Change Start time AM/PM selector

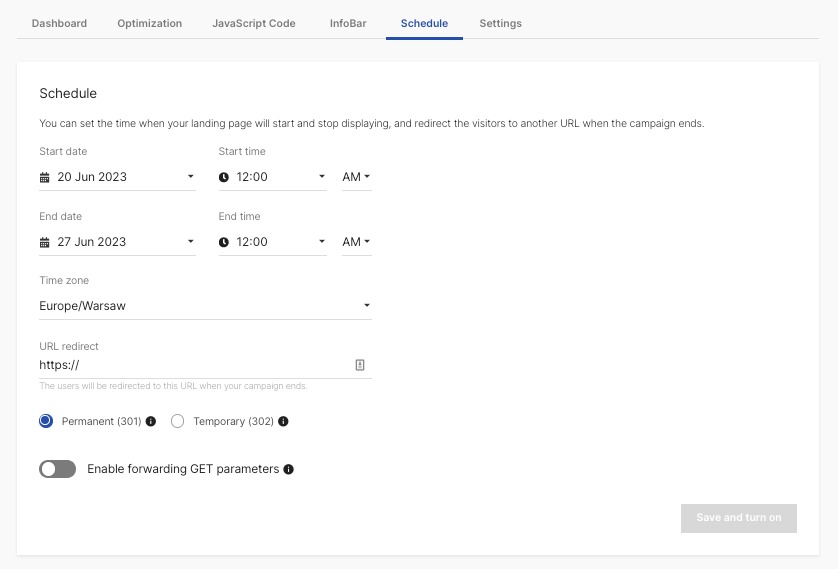(356, 177)
